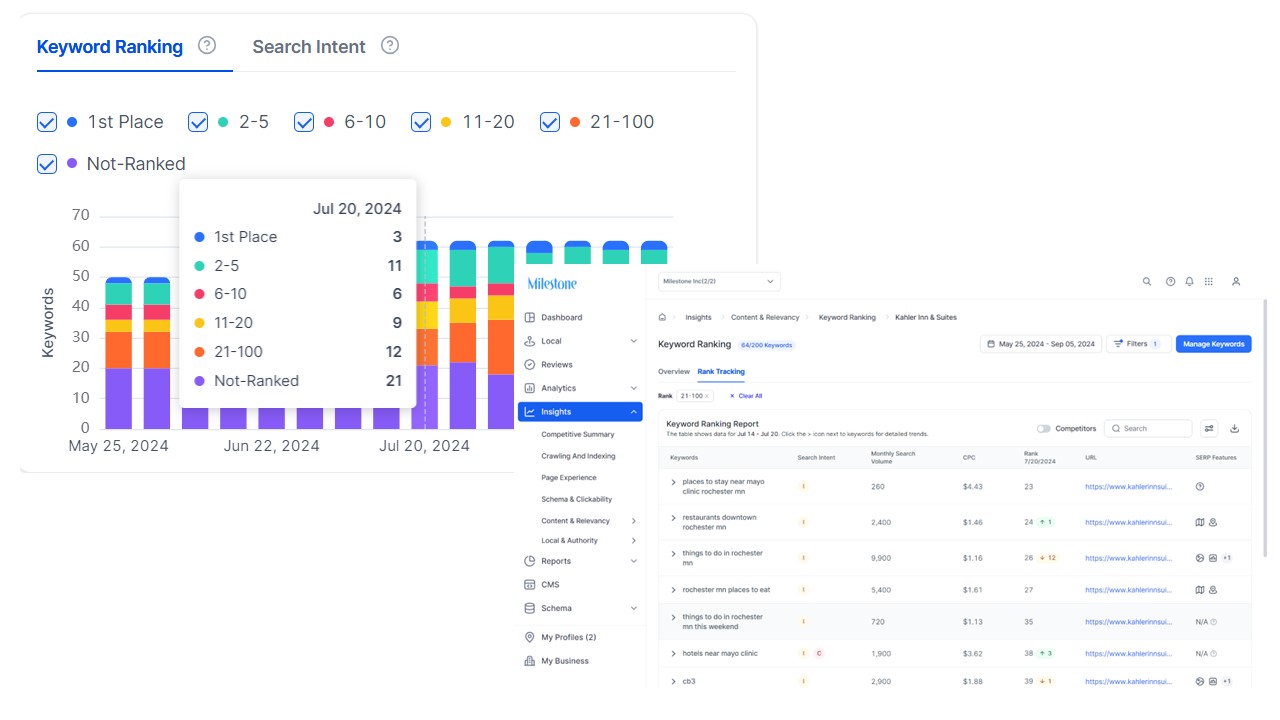Click SERP feature icon for places to stay row

[1200, 487]
